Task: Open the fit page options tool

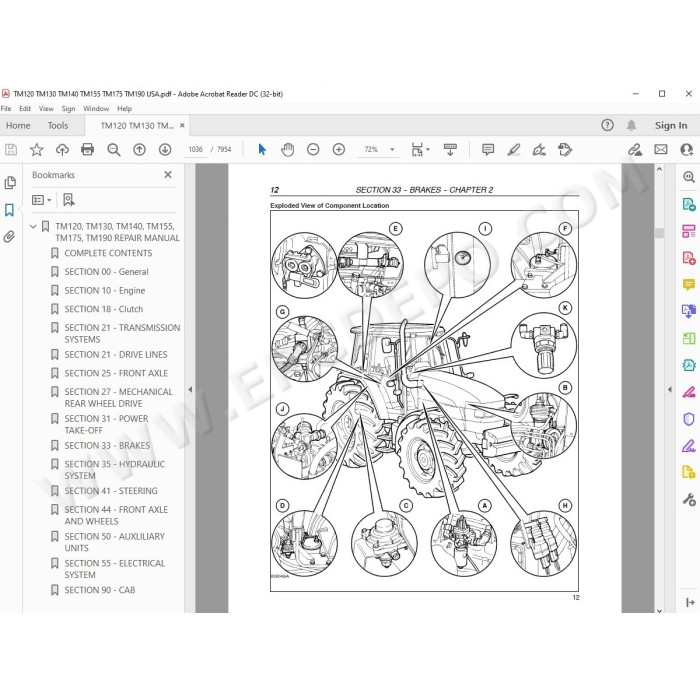Action: click(x=420, y=150)
